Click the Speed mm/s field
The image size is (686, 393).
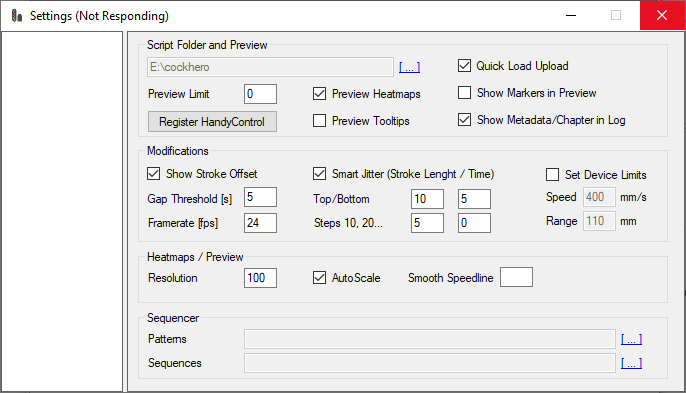click(x=599, y=197)
